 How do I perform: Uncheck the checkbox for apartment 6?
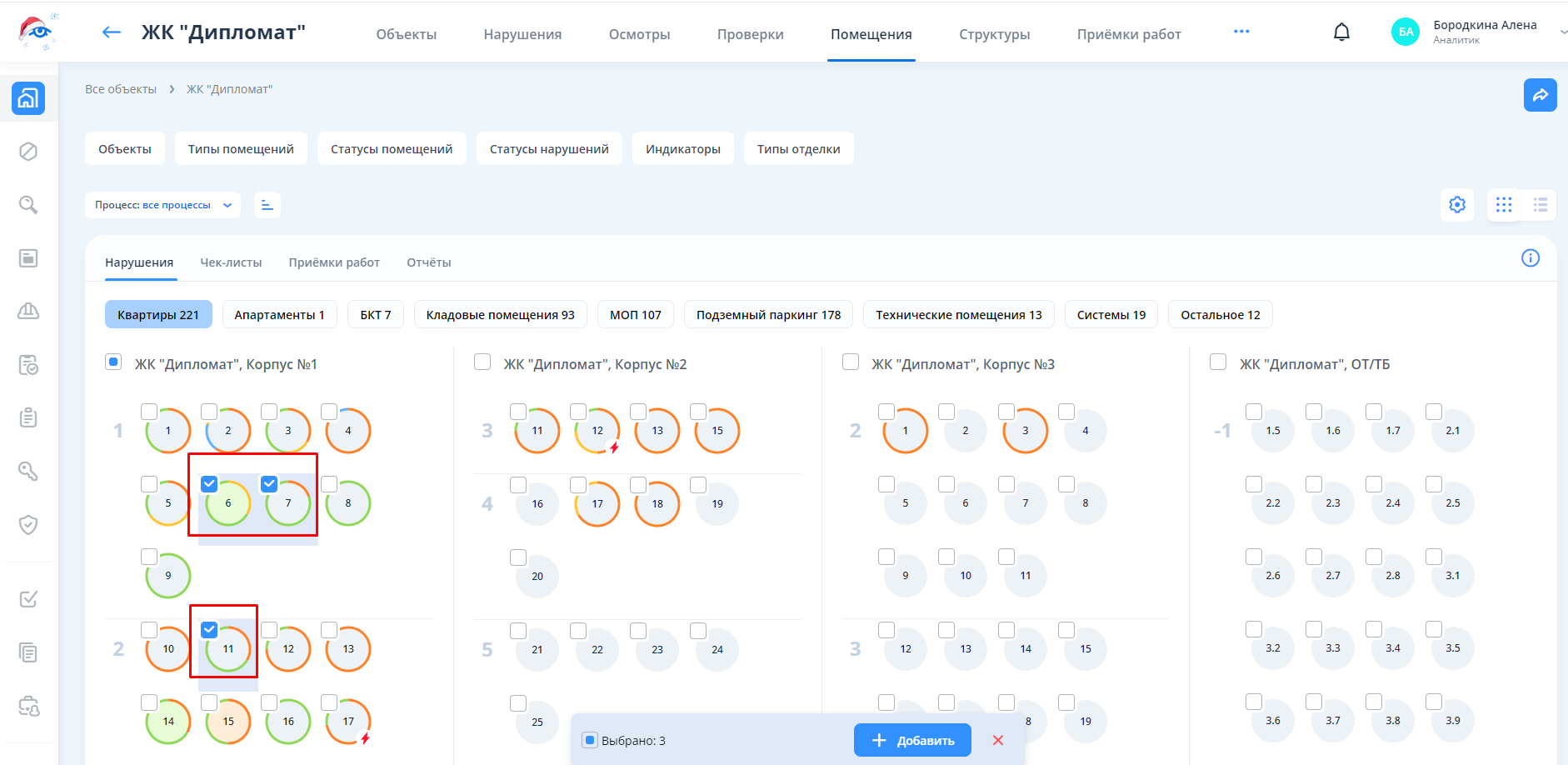tap(209, 484)
